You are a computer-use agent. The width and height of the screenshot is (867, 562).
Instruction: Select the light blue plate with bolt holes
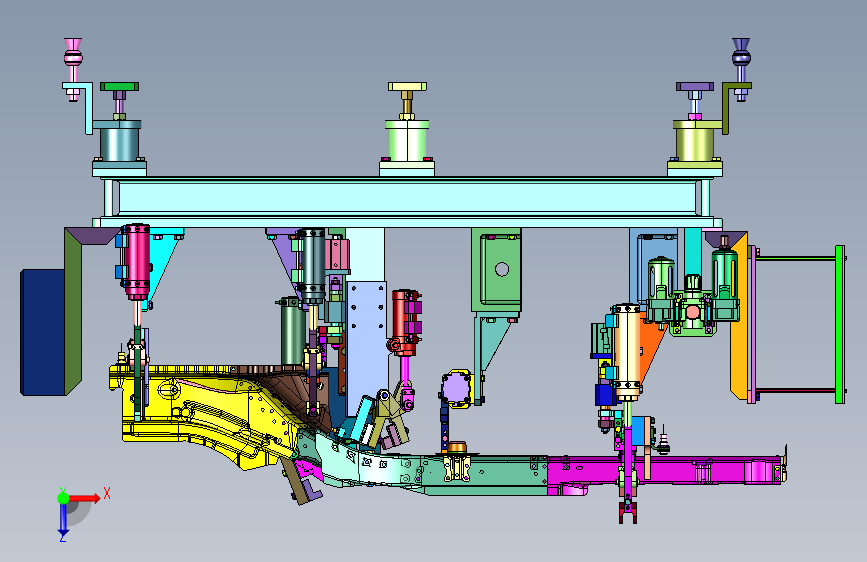coord(367,346)
